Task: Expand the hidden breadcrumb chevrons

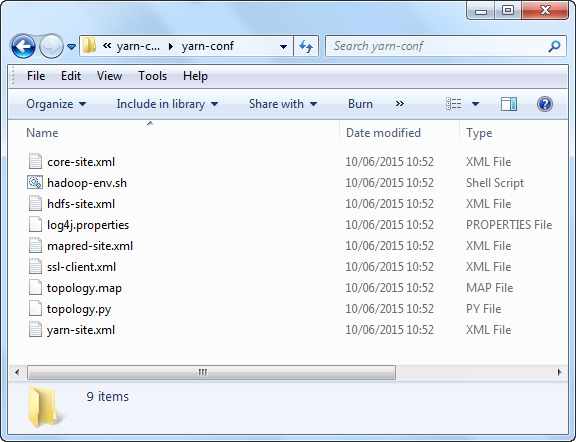Action: click(x=107, y=46)
